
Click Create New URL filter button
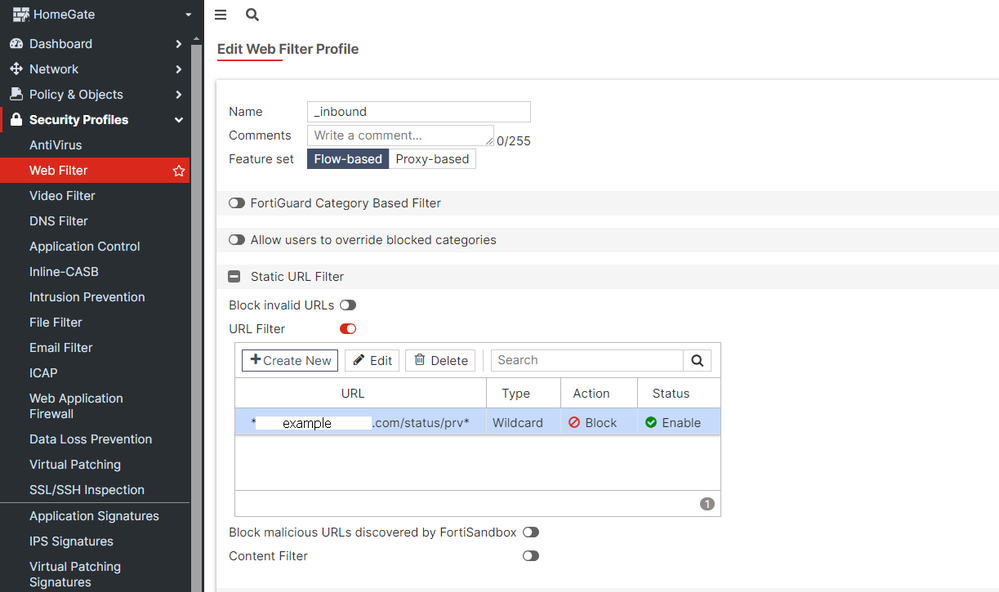click(290, 360)
